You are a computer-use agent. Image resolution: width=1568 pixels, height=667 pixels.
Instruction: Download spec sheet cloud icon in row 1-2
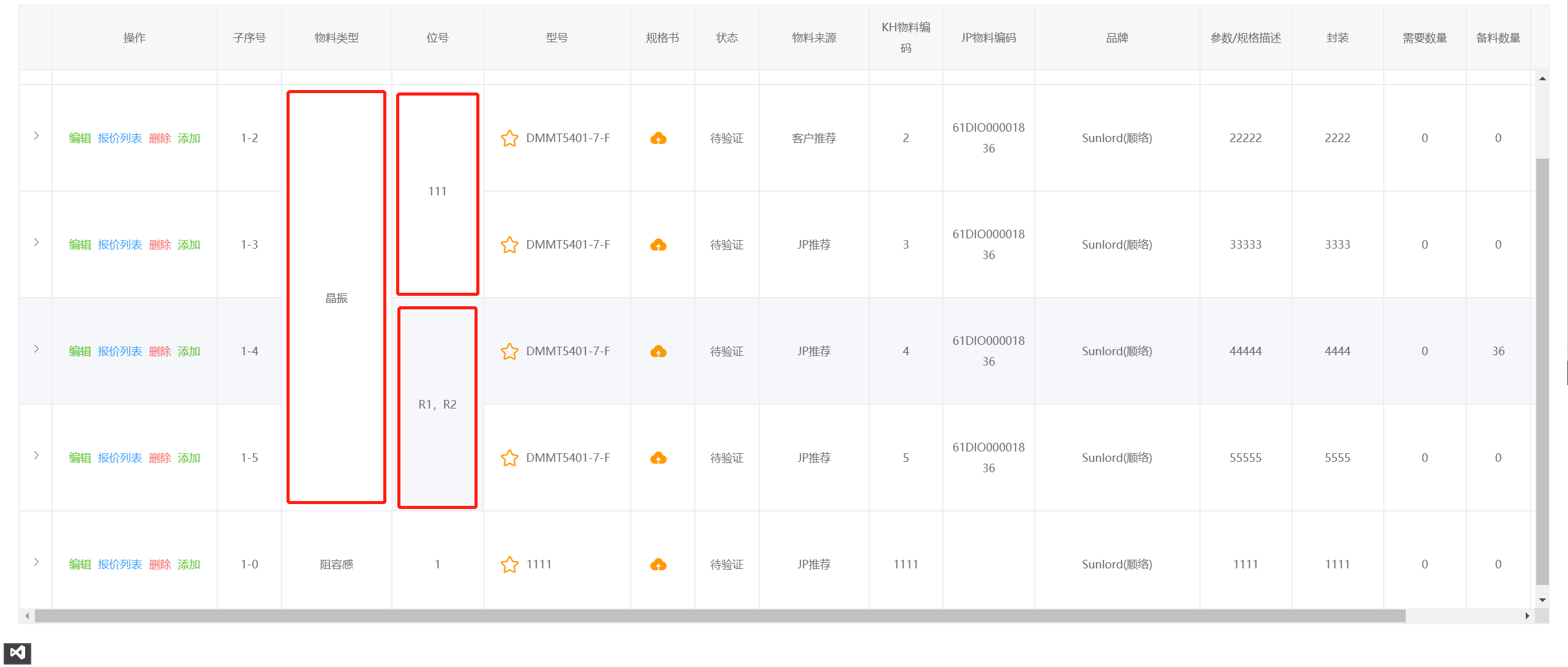658,138
